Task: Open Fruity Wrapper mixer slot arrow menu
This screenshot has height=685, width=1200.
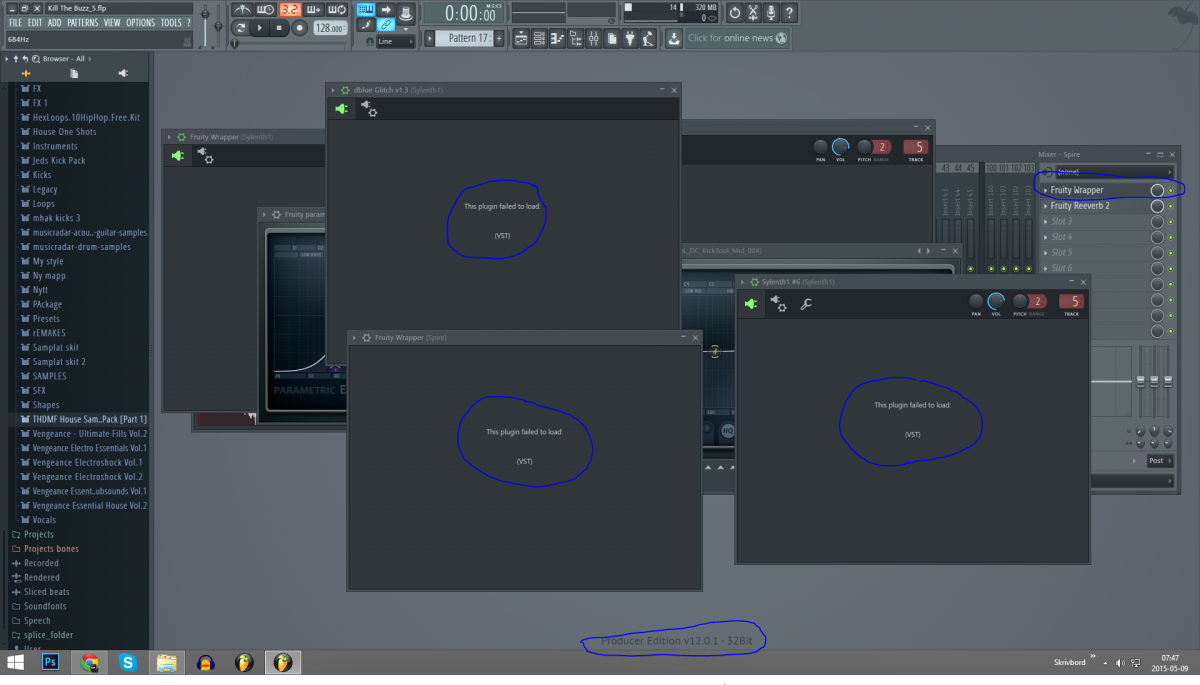Action: (x=1046, y=190)
